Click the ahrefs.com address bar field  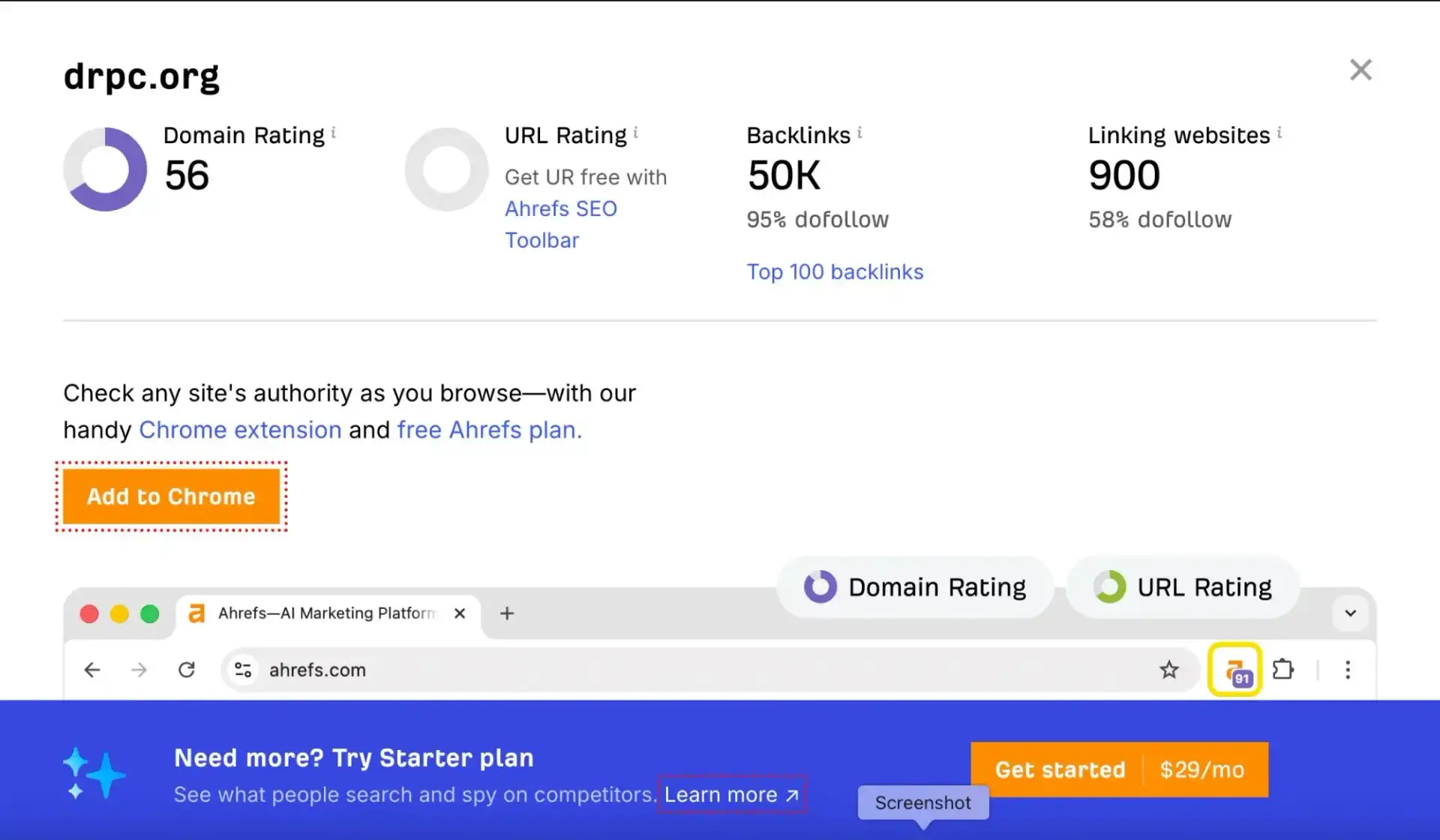point(675,670)
